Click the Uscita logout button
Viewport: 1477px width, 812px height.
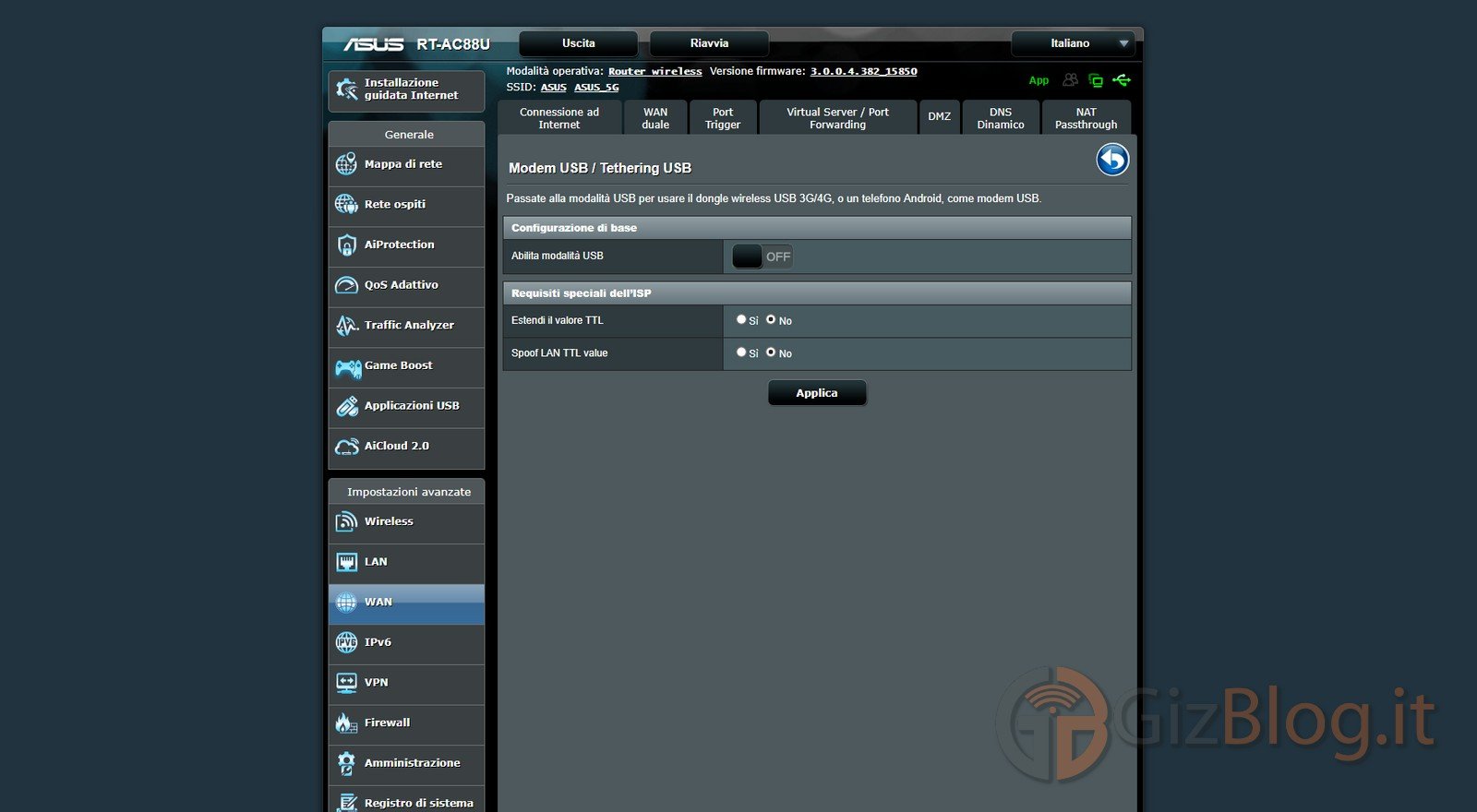(579, 43)
